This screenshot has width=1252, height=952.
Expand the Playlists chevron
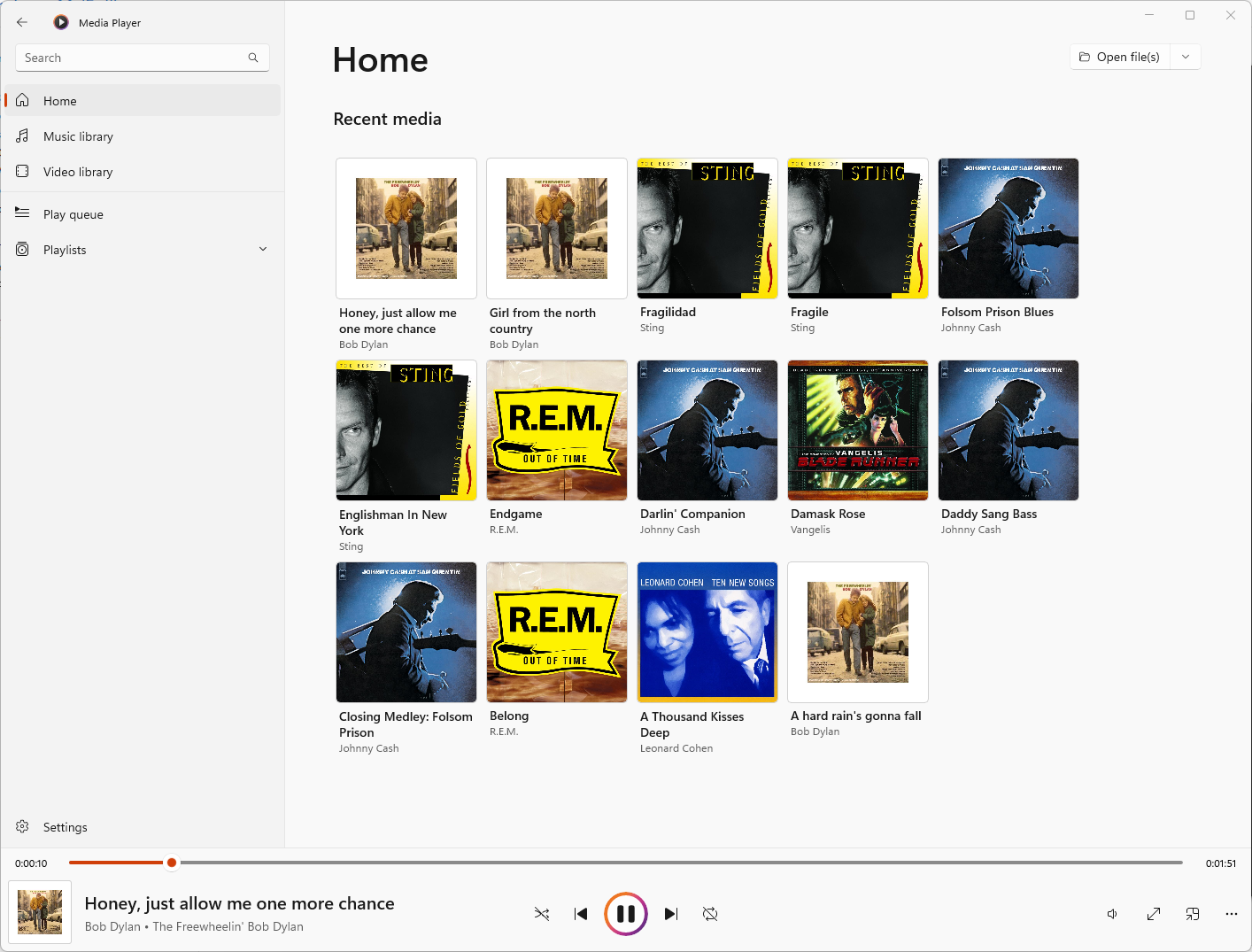point(263,250)
